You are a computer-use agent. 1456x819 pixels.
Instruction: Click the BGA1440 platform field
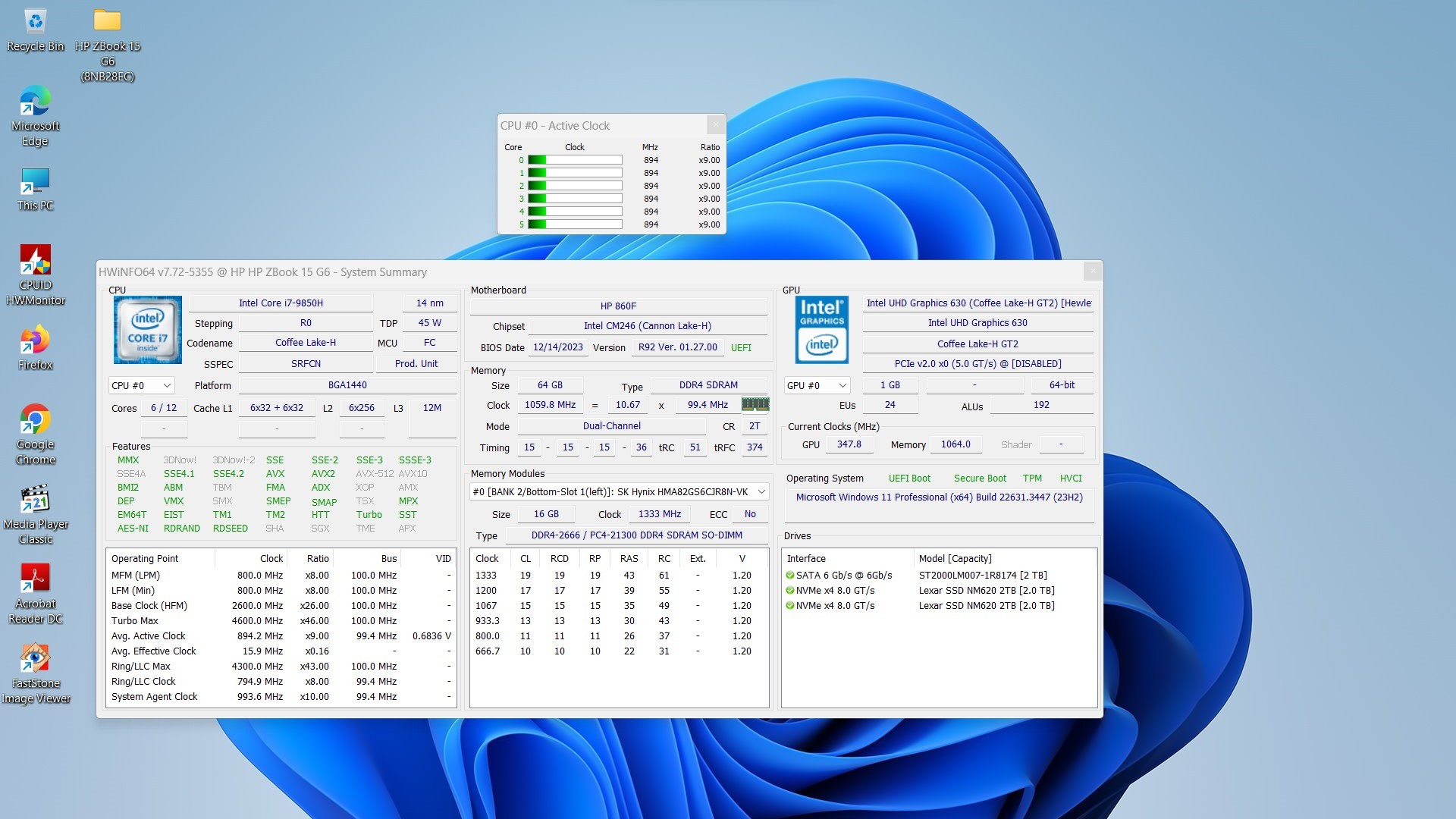(347, 385)
